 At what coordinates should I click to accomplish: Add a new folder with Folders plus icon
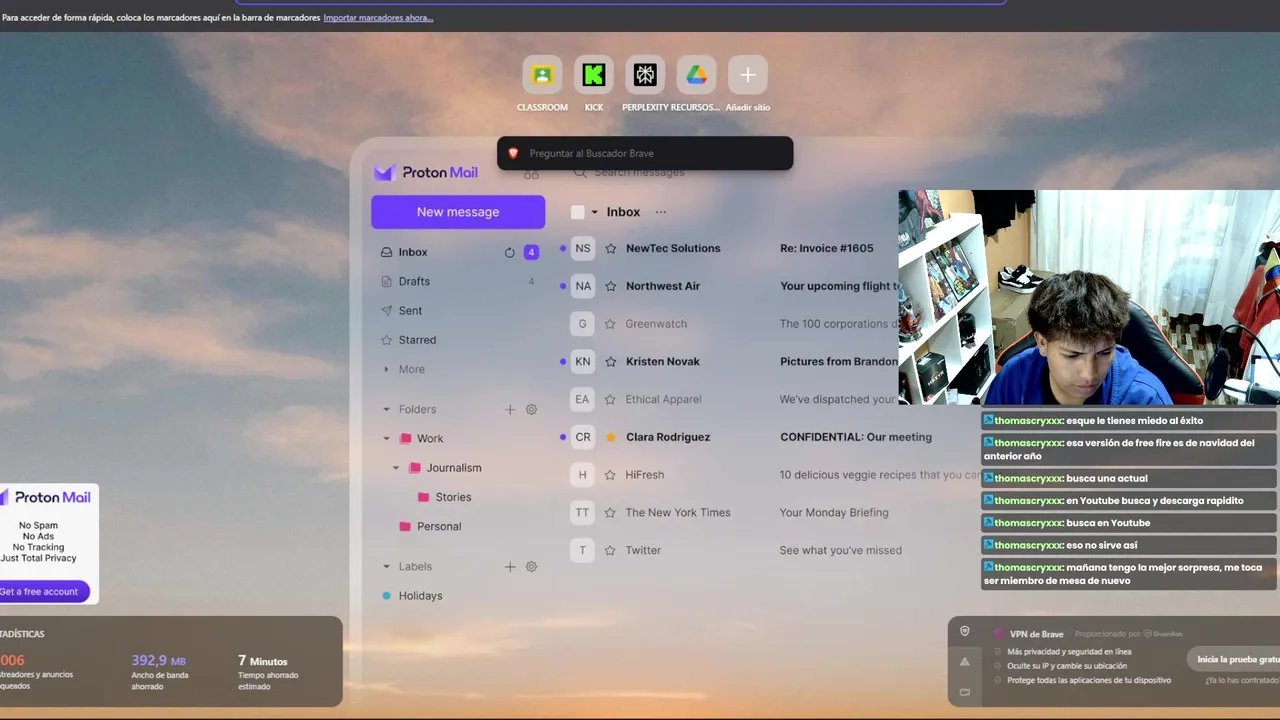[510, 410]
